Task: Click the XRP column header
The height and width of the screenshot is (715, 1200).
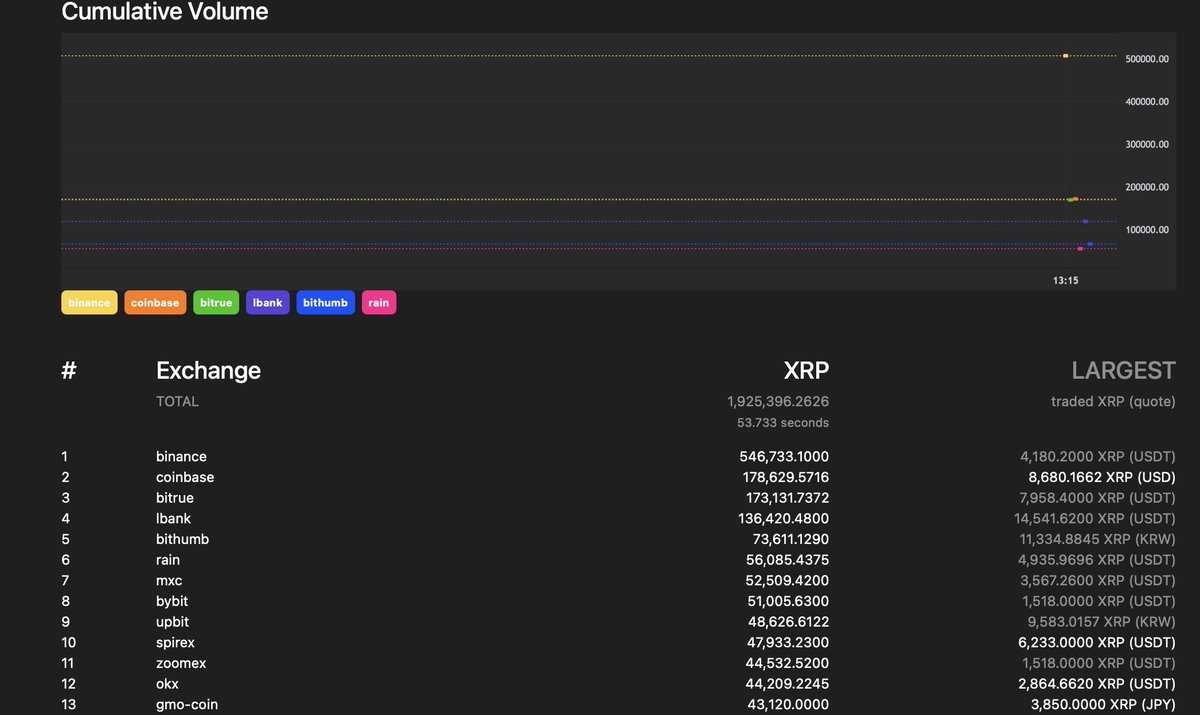Action: tap(806, 370)
